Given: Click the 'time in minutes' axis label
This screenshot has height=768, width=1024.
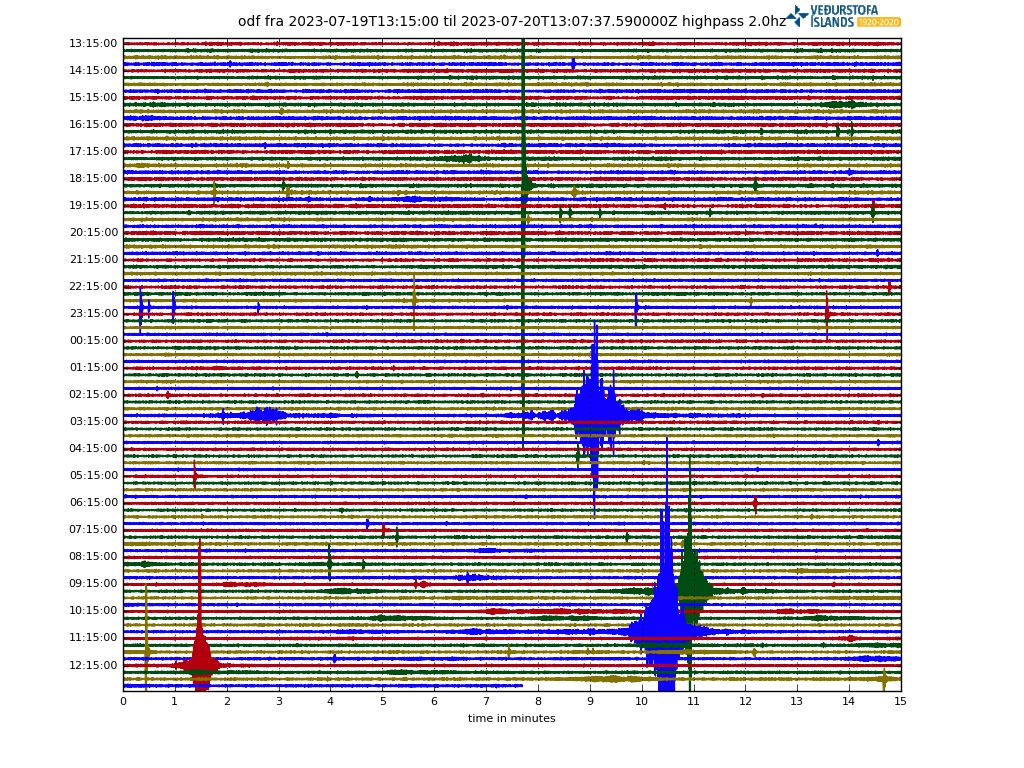Looking at the screenshot, I should [x=511, y=718].
